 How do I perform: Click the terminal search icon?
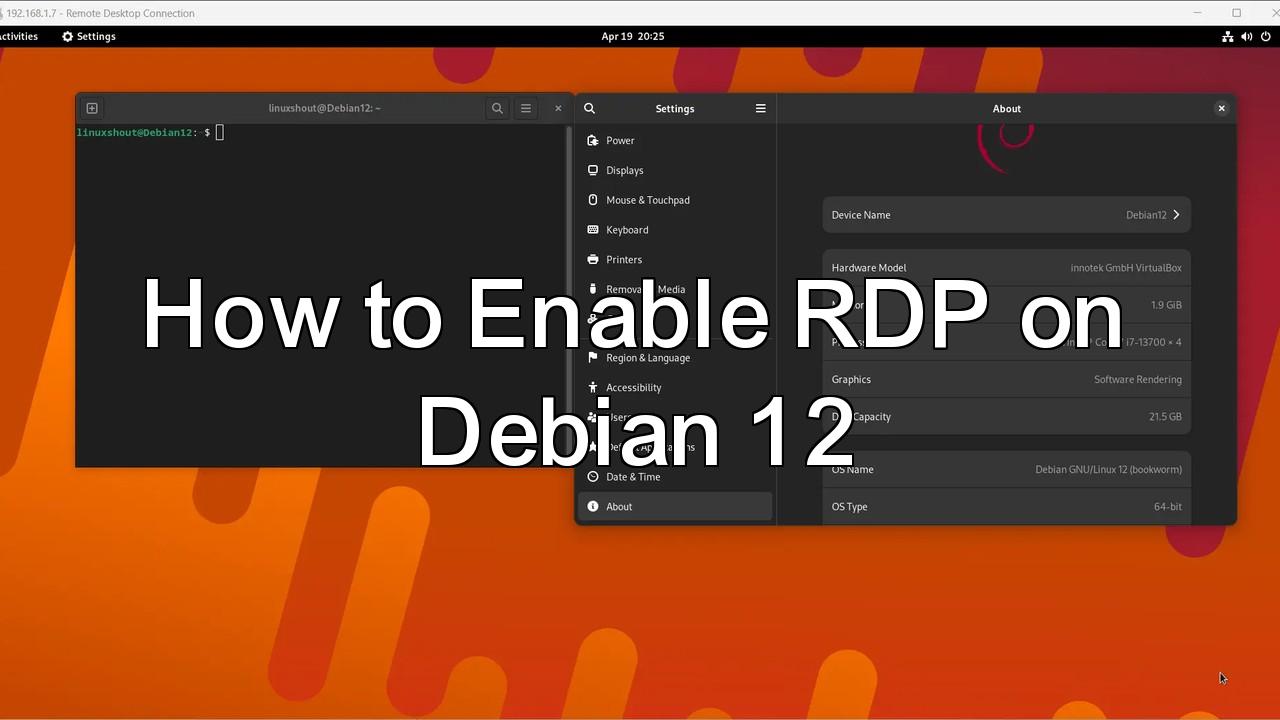[x=497, y=108]
